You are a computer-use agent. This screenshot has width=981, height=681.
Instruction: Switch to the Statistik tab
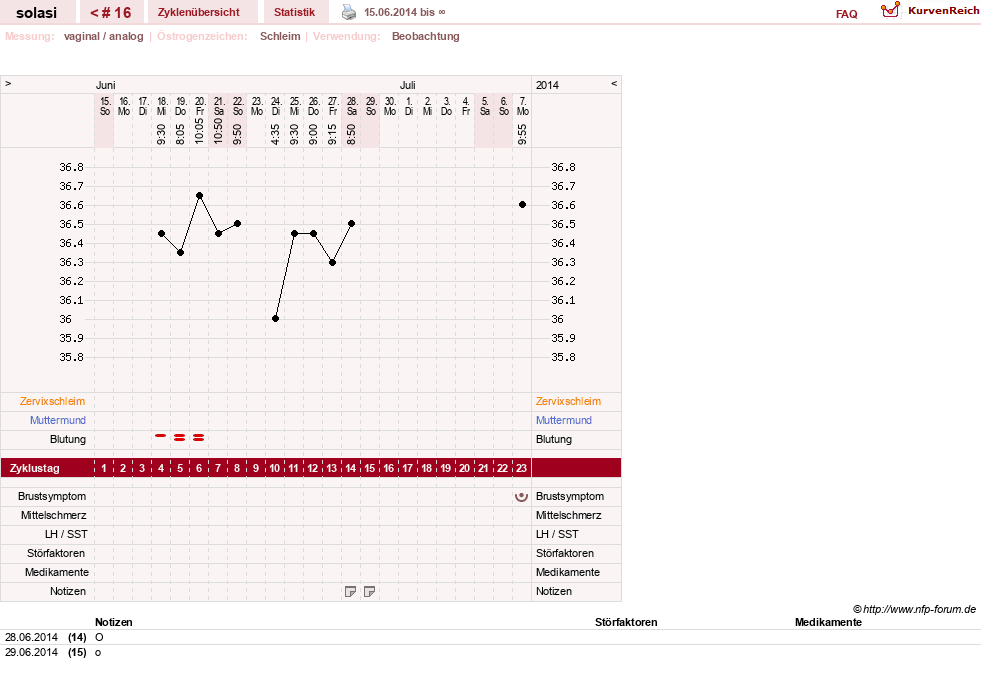(x=294, y=13)
